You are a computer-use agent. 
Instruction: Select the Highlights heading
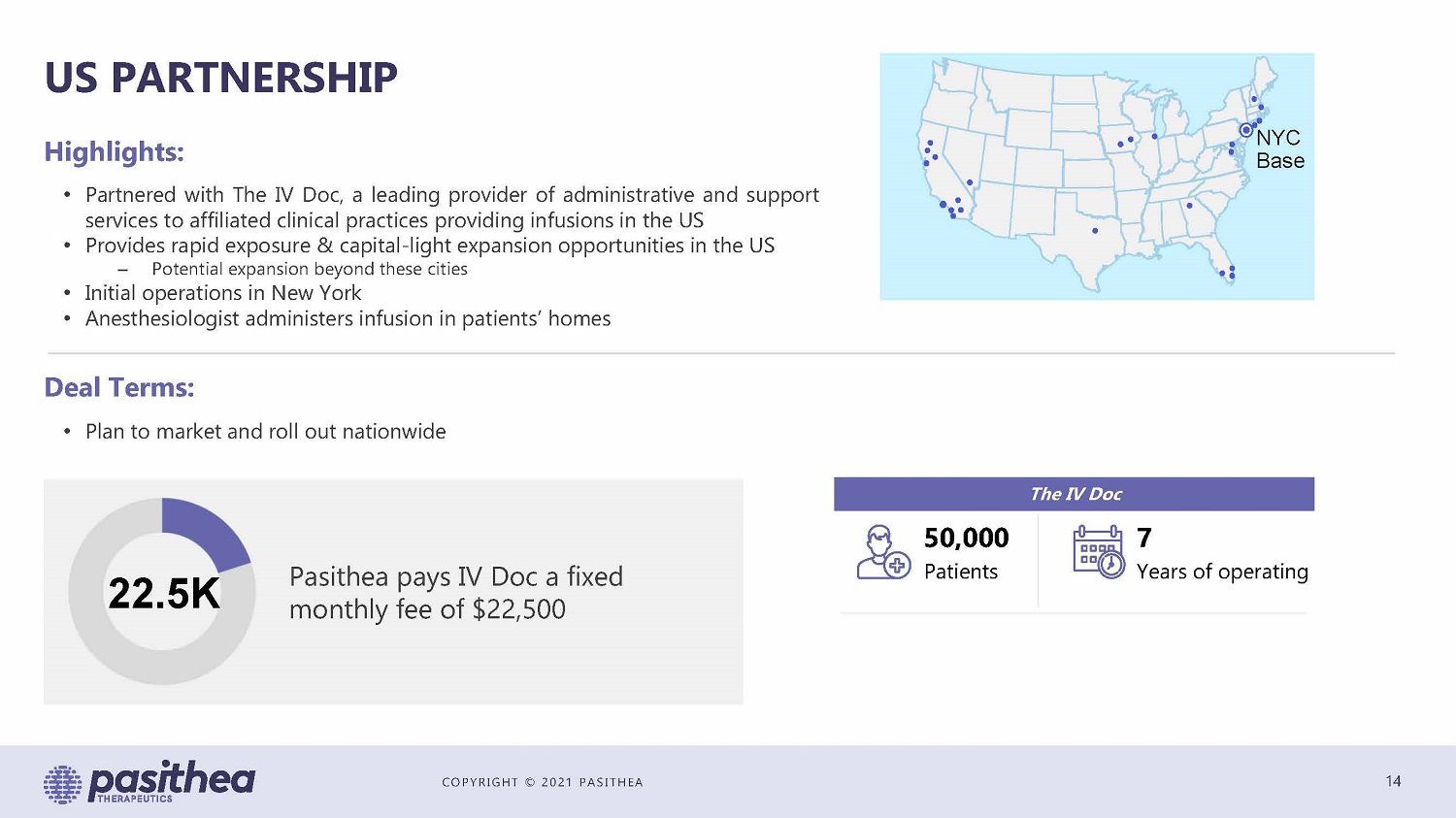click(114, 152)
